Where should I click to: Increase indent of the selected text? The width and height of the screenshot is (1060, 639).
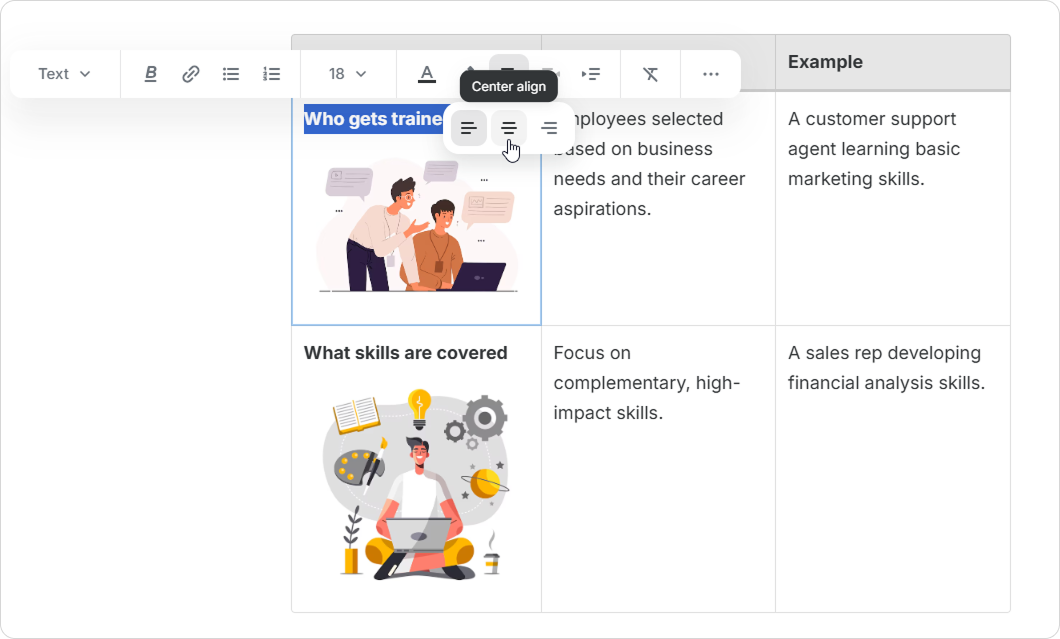[x=591, y=74]
